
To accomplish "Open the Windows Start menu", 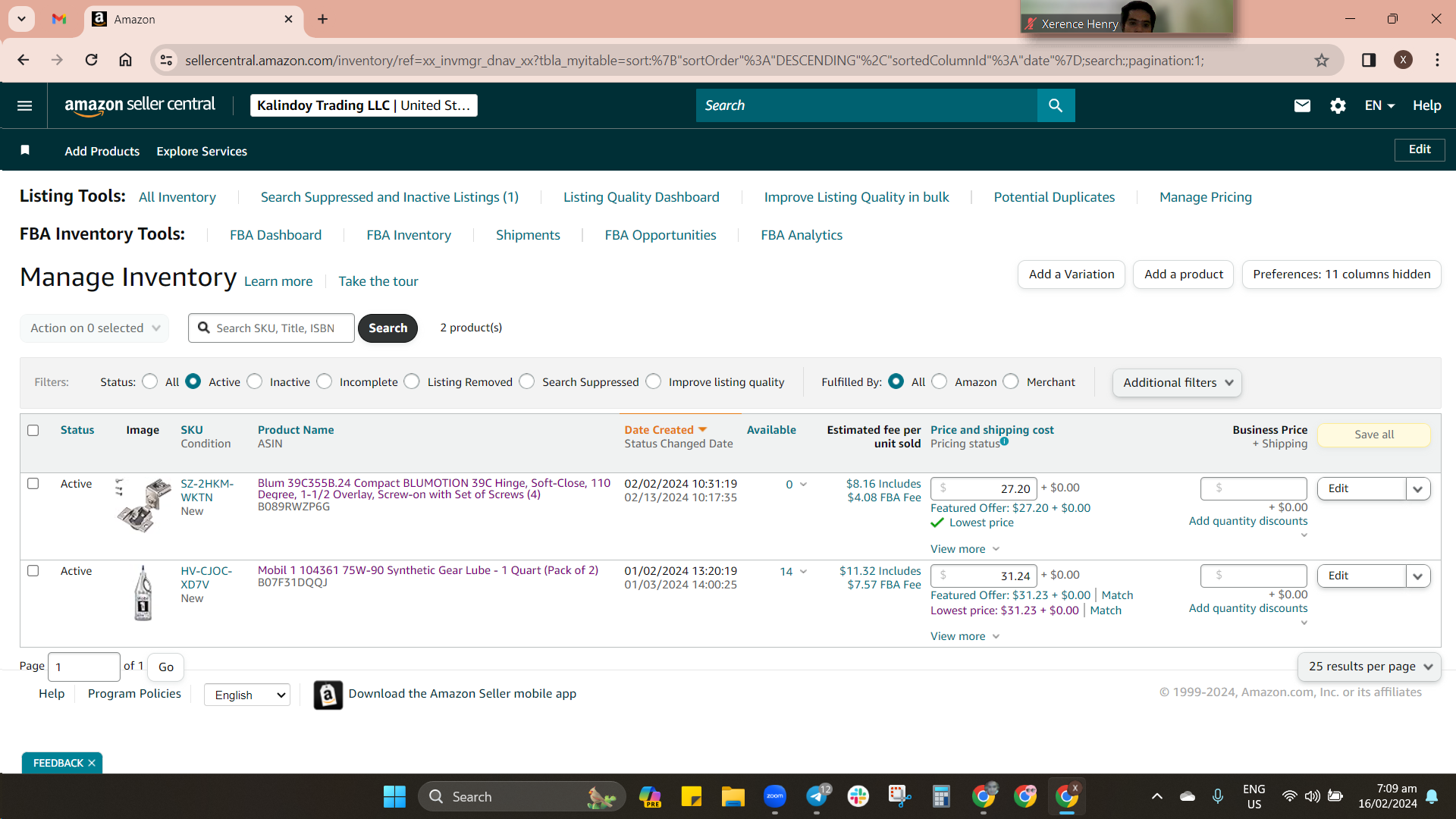I will click(394, 796).
